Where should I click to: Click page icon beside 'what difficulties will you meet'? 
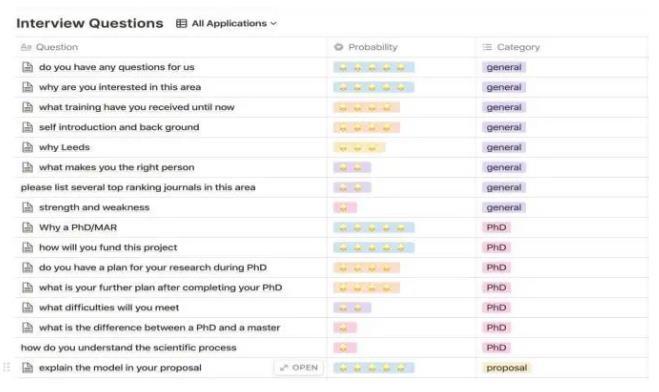pyautogui.click(x=27, y=308)
